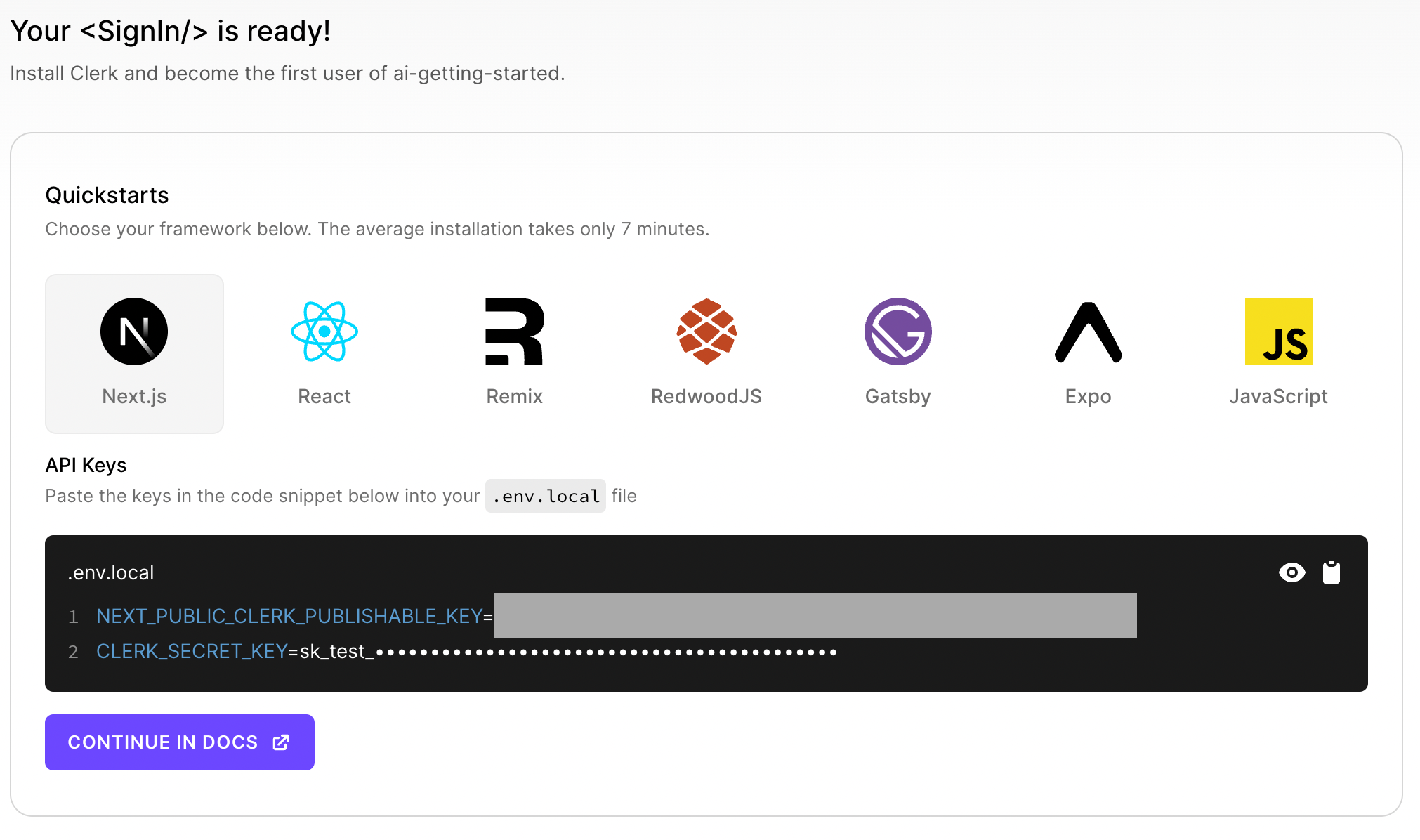The width and height of the screenshot is (1420, 840).
Task: Click the .env.local inline code chip
Action: pos(546,496)
